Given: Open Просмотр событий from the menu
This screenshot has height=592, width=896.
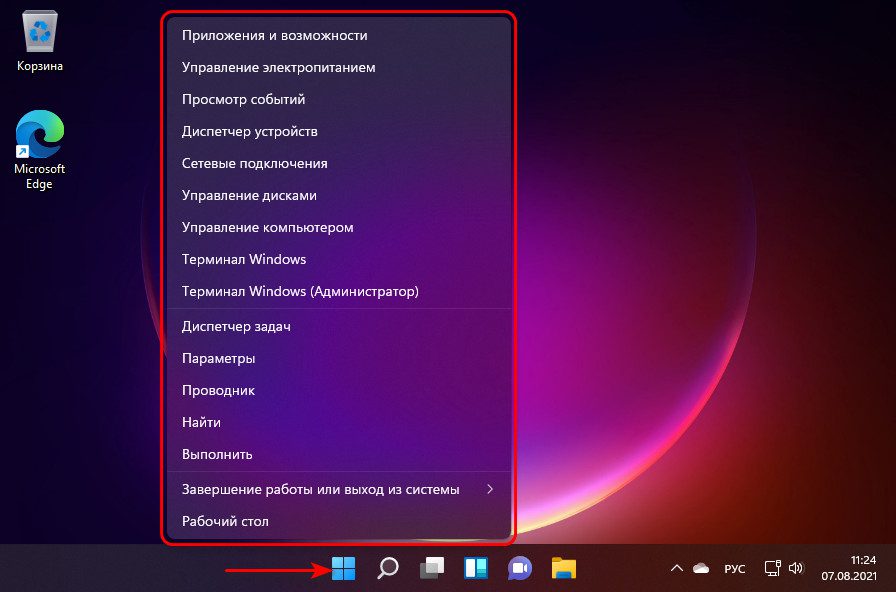Looking at the screenshot, I should click(x=339, y=99).
